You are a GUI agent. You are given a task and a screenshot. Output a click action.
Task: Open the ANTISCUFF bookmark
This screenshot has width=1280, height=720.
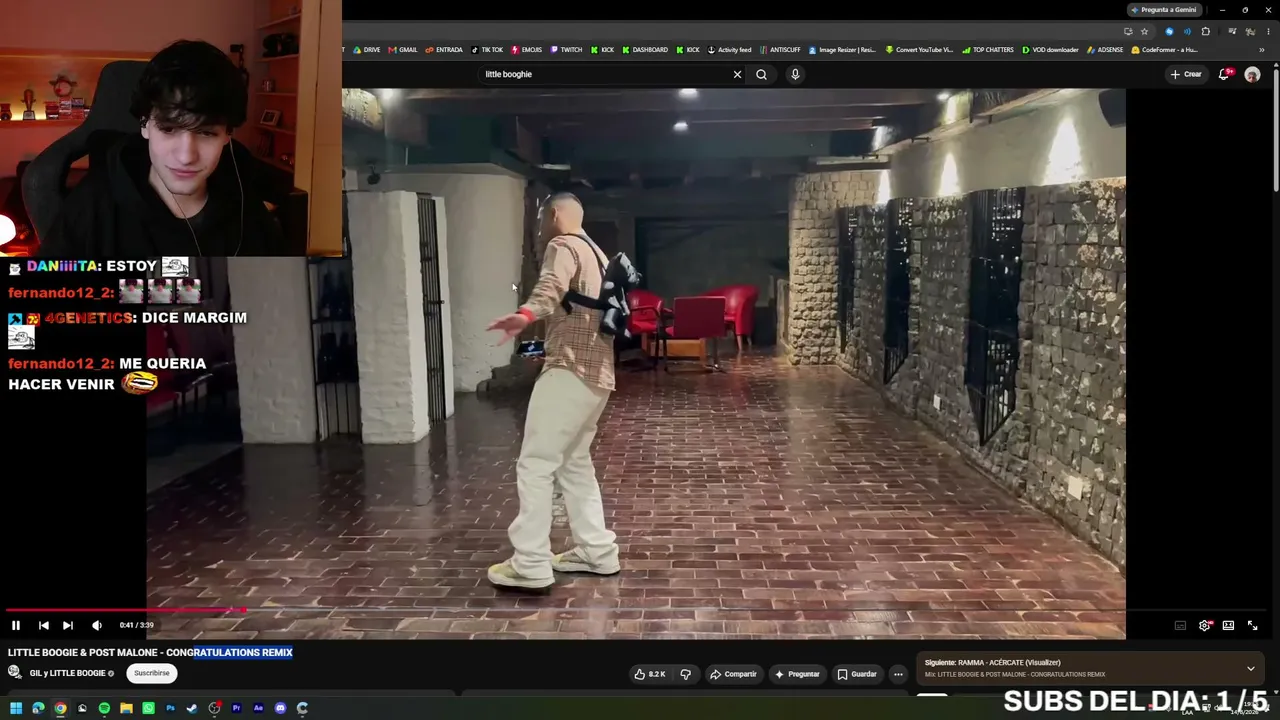[x=780, y=50]
